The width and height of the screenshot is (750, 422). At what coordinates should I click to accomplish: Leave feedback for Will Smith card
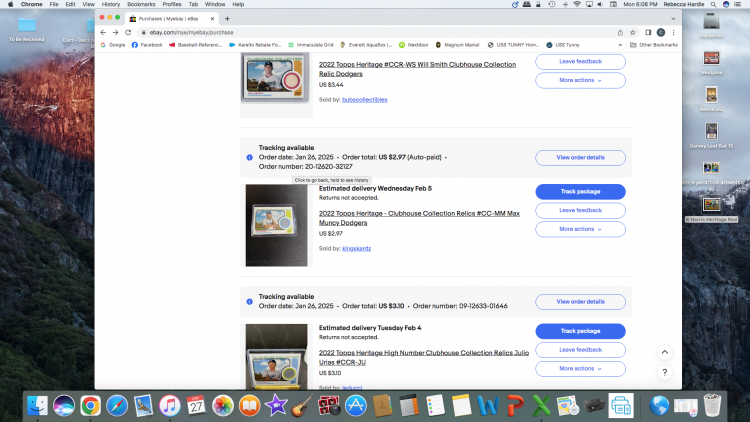580,62
